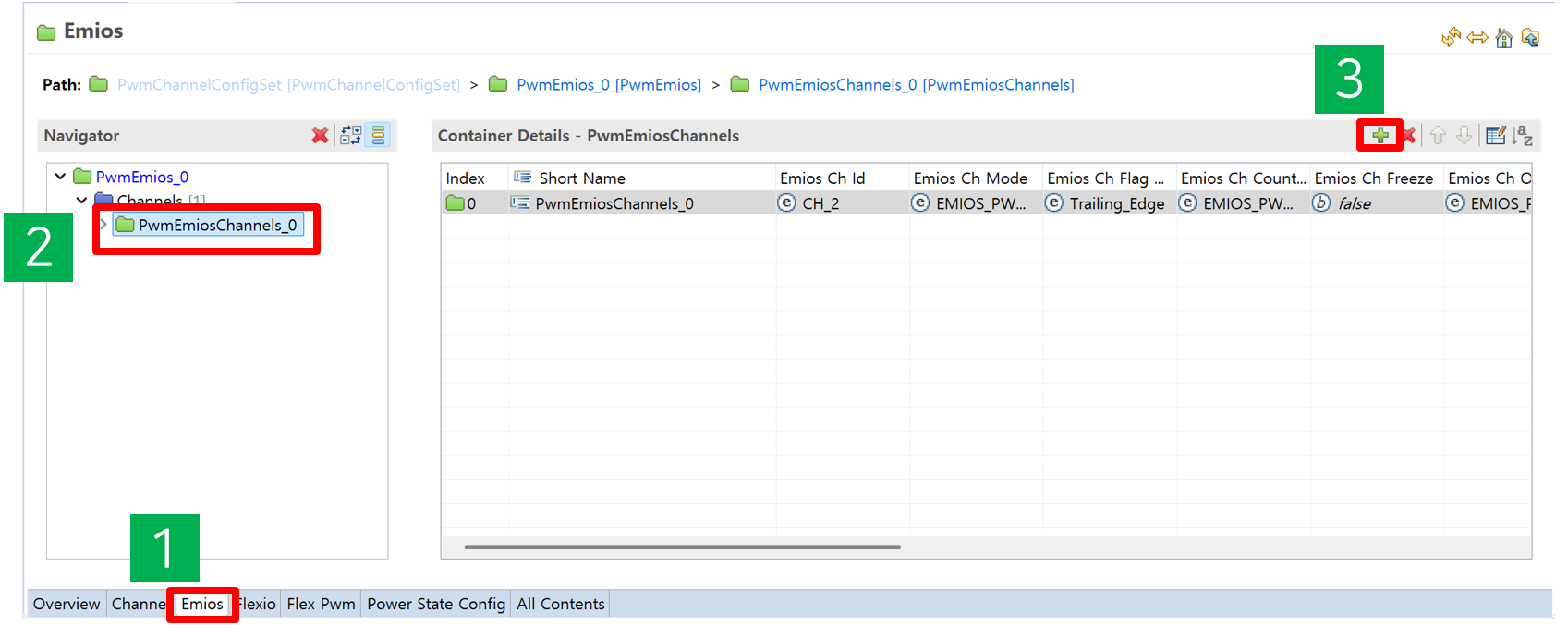The height and width of the screenshot is (637, 1568).
Task: Click the A-Z sort icon
Action: click(x=1523, y=136)
